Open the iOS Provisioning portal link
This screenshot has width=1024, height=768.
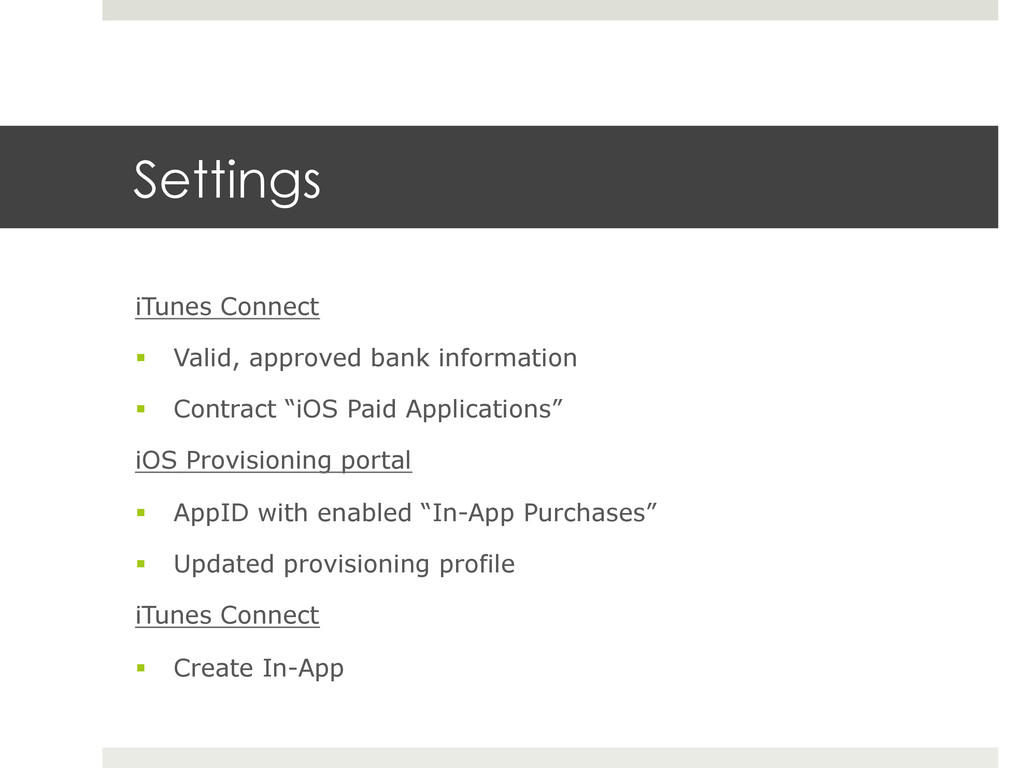click(x=274, y=460)
